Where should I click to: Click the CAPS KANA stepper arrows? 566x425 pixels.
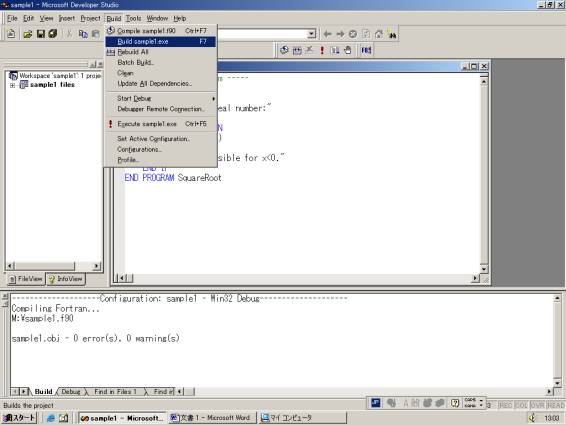click(x=481, y=403)
